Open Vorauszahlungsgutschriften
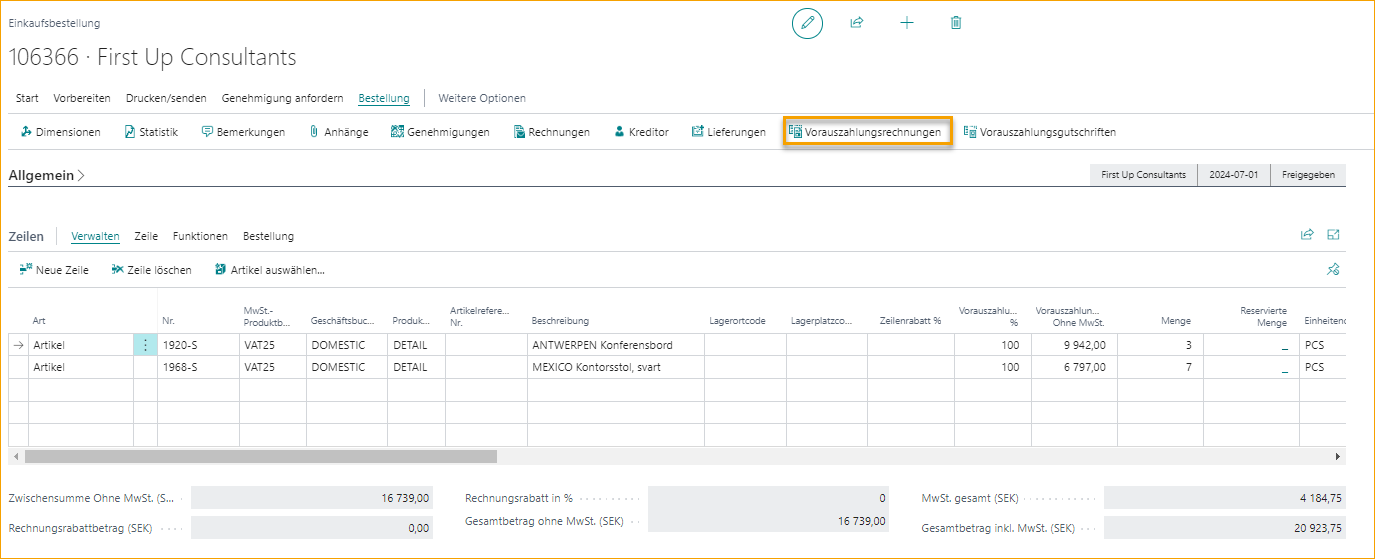Image resolution: width=1375 pixels, height=559 pixels. pos(1039,132)
